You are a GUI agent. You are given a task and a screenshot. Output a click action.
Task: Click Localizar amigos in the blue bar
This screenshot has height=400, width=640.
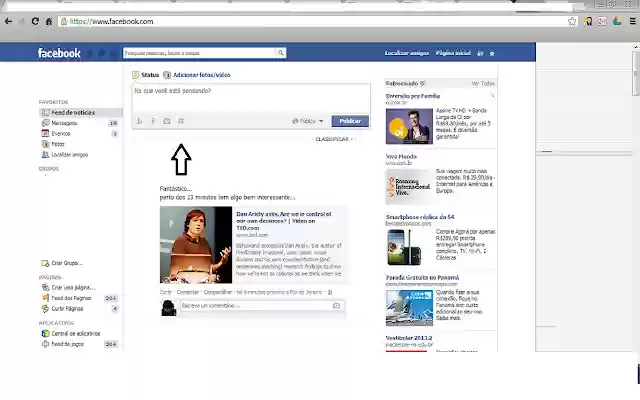[x=407, y=53]
